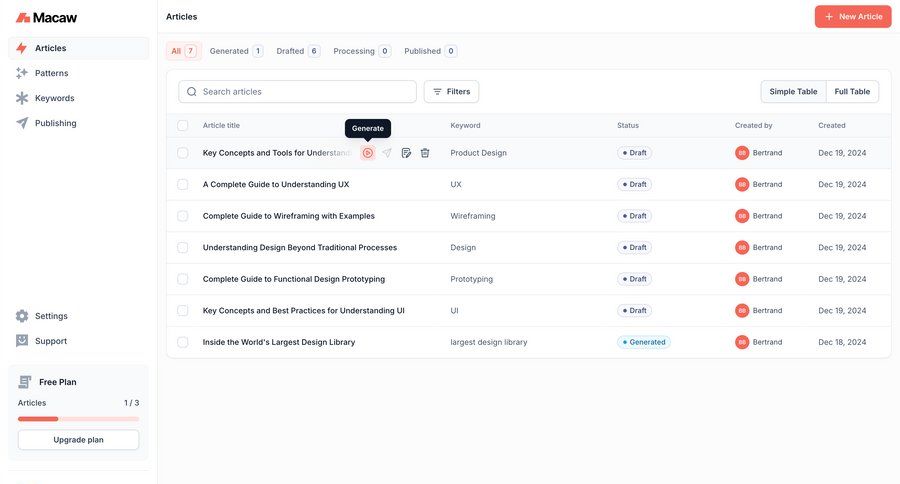Open A Complete Guide to Understanding UX
The height and width of the screenshot is (484, 900).
click(276, 184)
